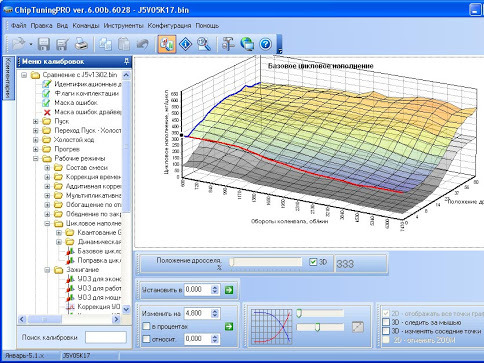Open the dropdown arrow next to Open icon

click(x=31, y=44)
